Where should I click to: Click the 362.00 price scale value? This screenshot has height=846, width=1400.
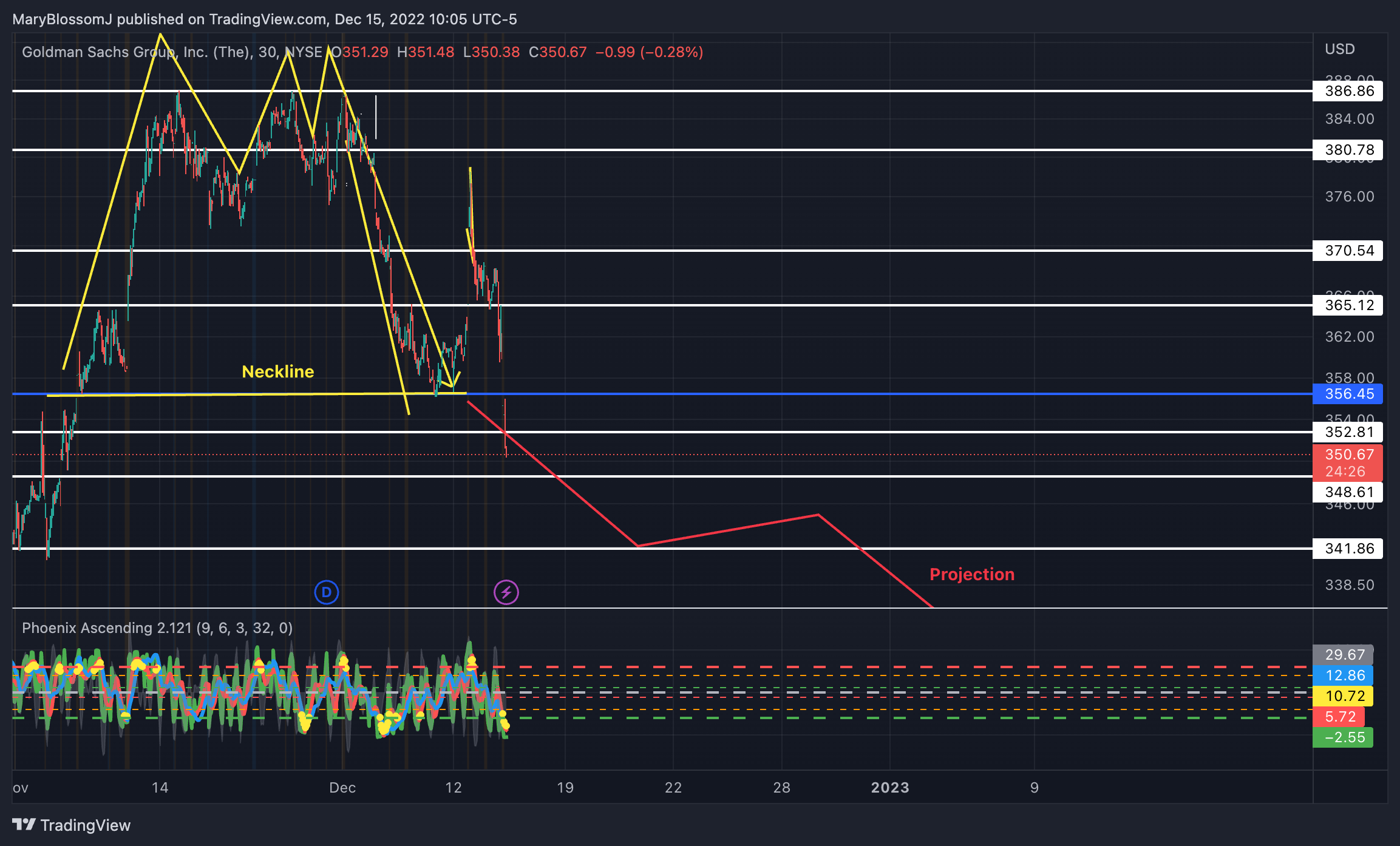[x=1350, y=337]
